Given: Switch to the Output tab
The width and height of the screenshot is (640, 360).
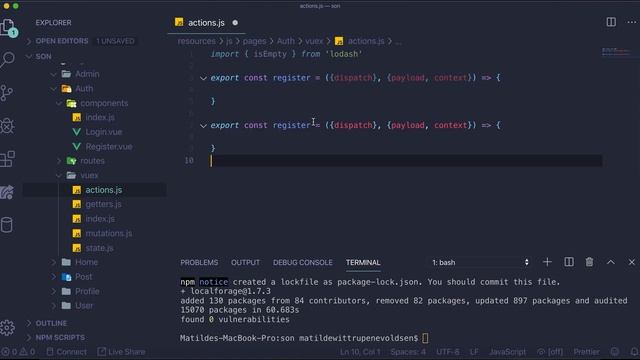Looking at the screenshot, I should (245, 262).
